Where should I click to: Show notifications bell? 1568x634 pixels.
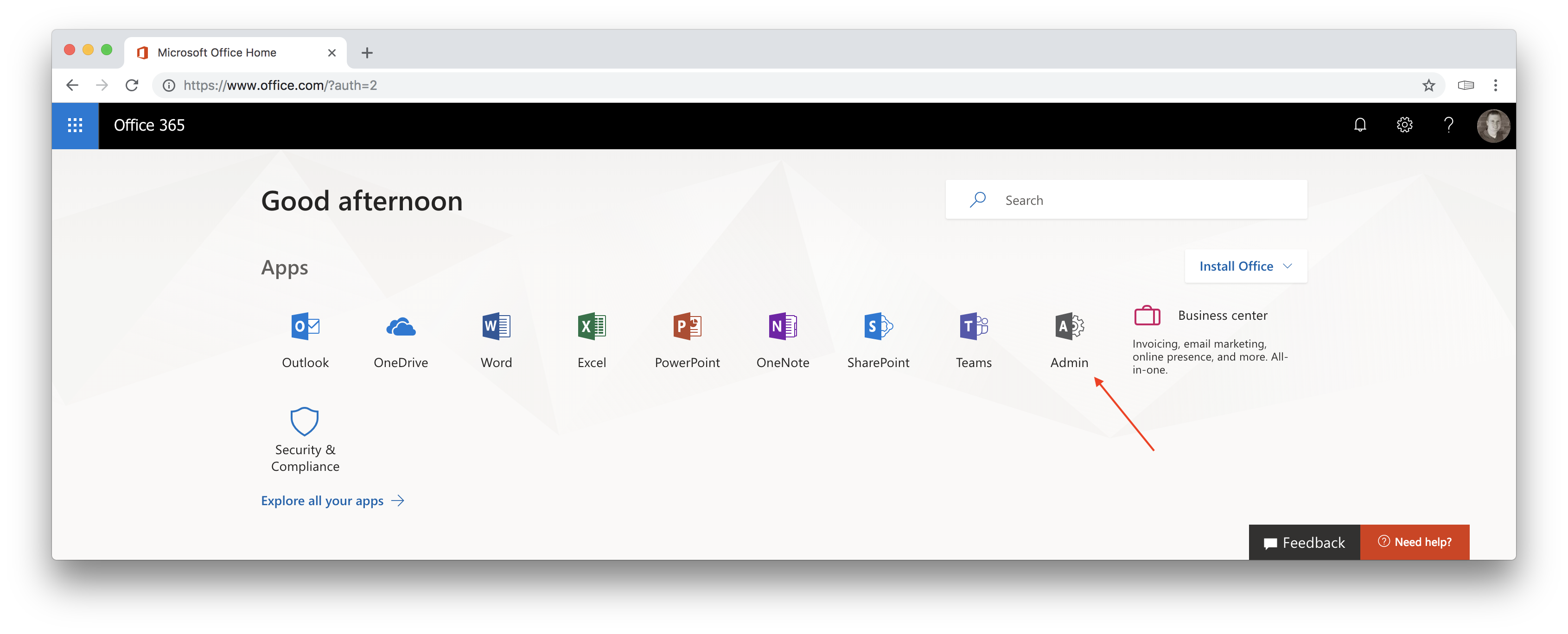pos(1360,125)
